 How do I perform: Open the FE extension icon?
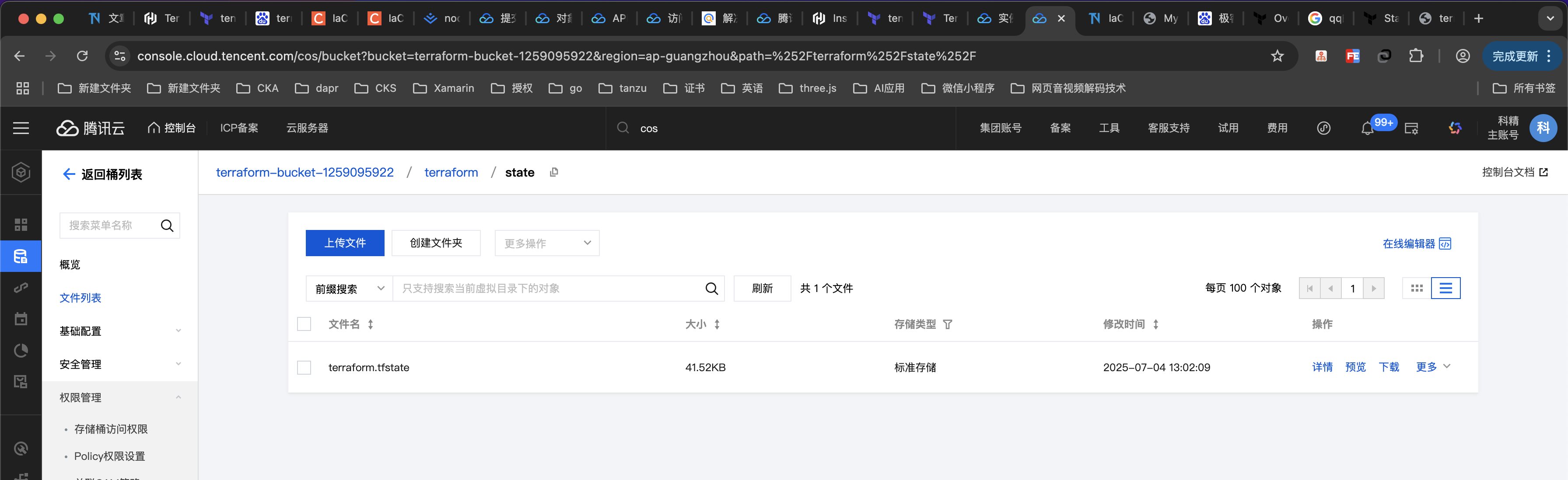coord(1352,56)
